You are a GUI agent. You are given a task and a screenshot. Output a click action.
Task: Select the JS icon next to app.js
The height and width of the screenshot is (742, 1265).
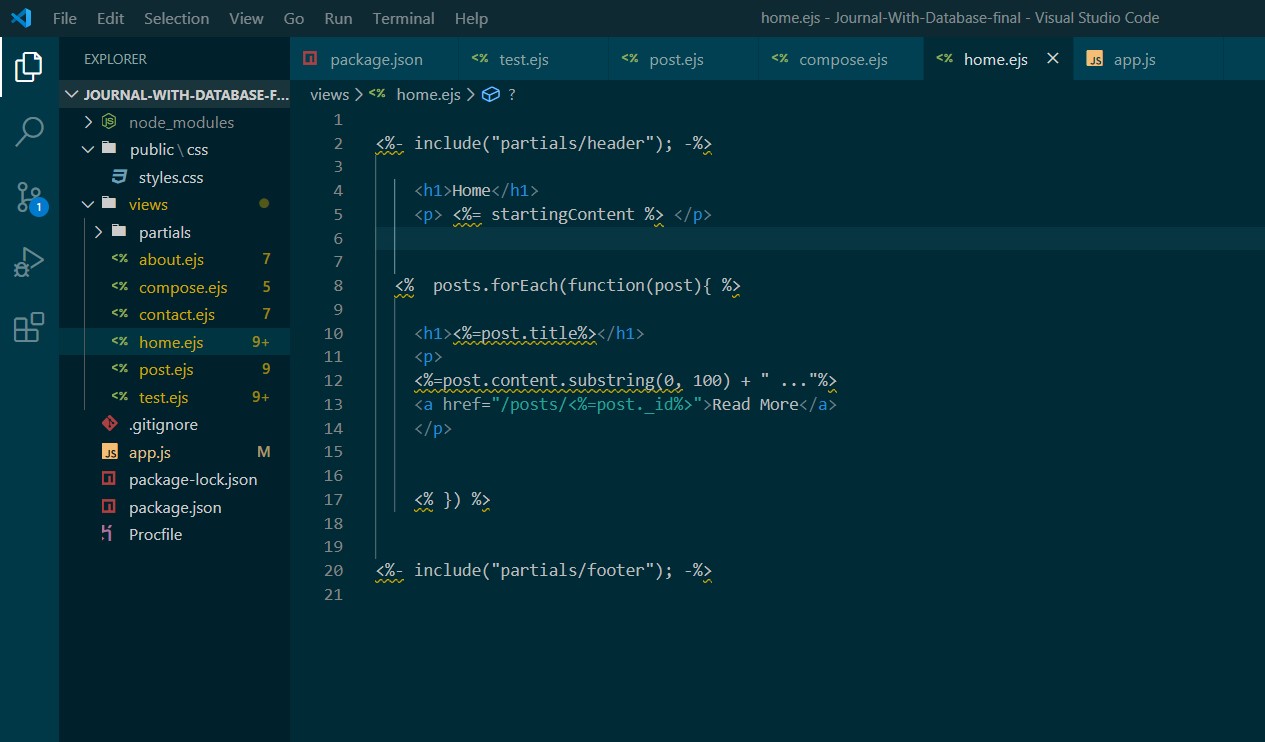coord(109,452)
